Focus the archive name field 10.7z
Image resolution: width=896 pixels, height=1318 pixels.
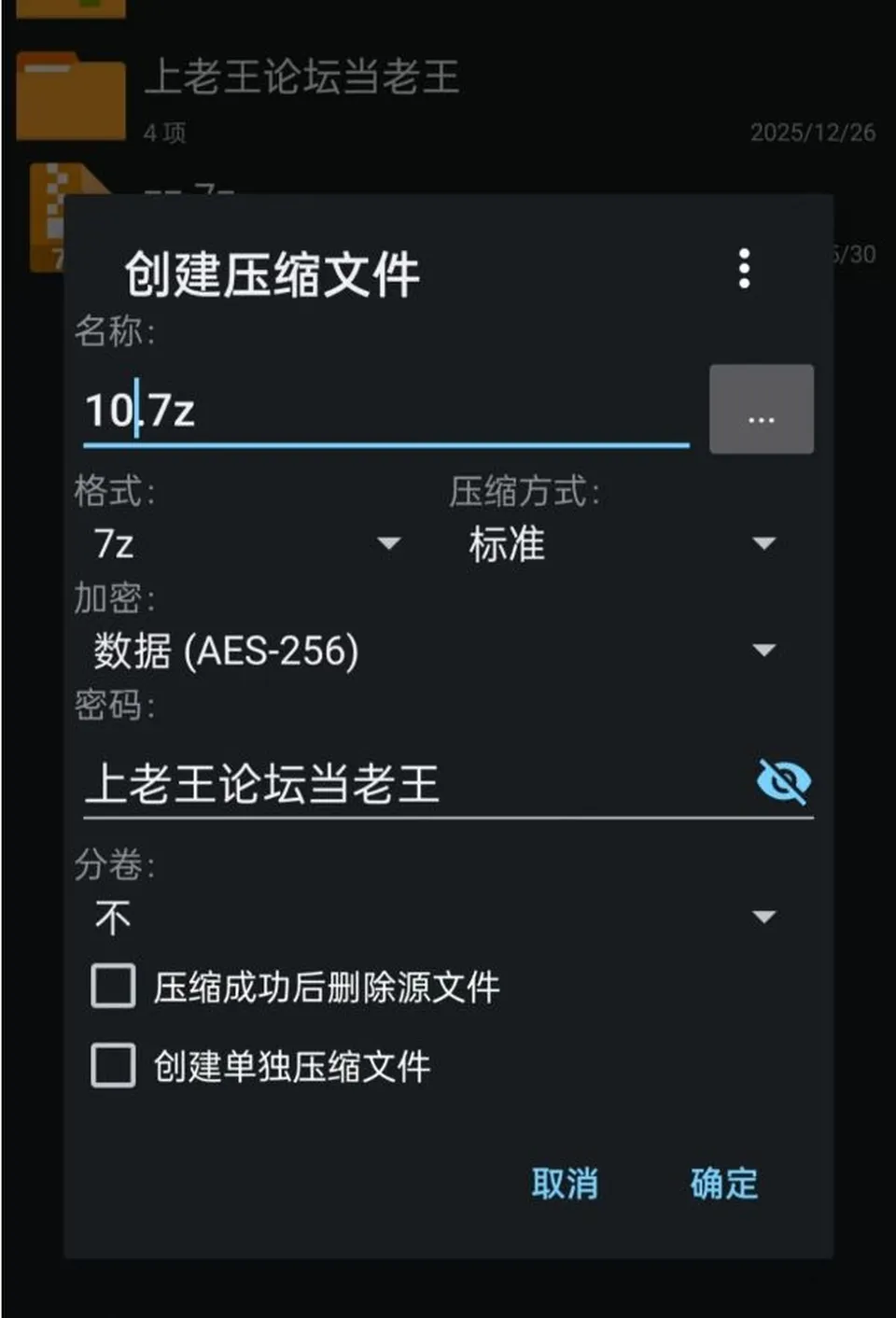pyautogui.click(x=386, y=411)
